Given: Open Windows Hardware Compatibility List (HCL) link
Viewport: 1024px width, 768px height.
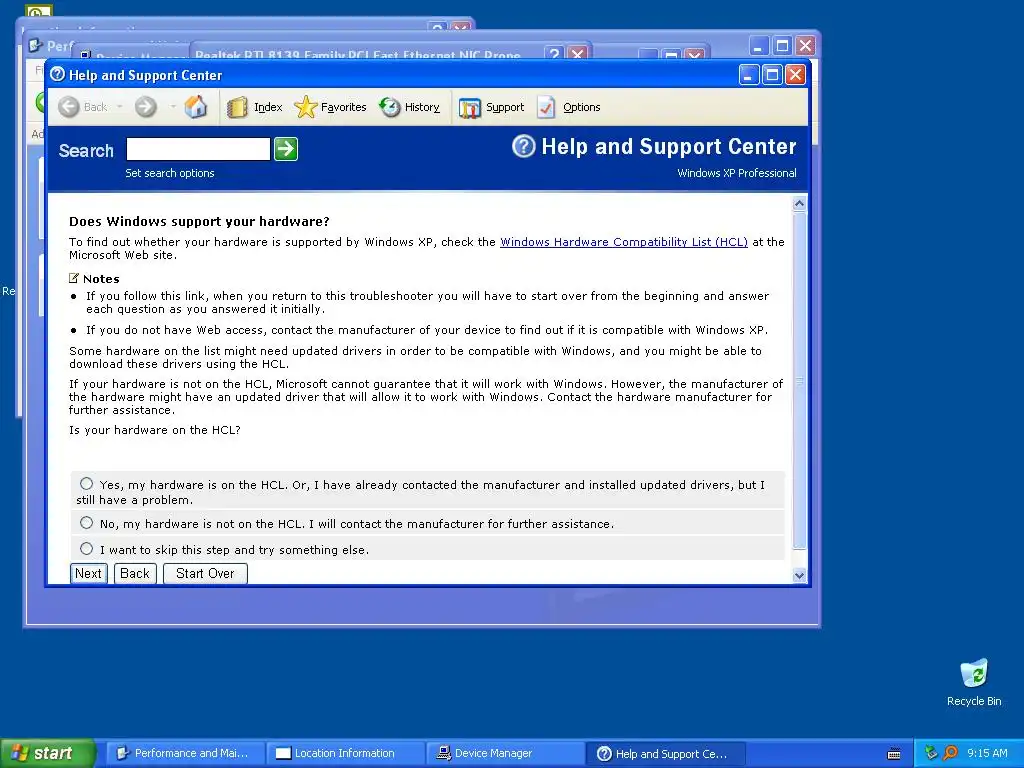Looking at the screenshot, I should 624,242.
